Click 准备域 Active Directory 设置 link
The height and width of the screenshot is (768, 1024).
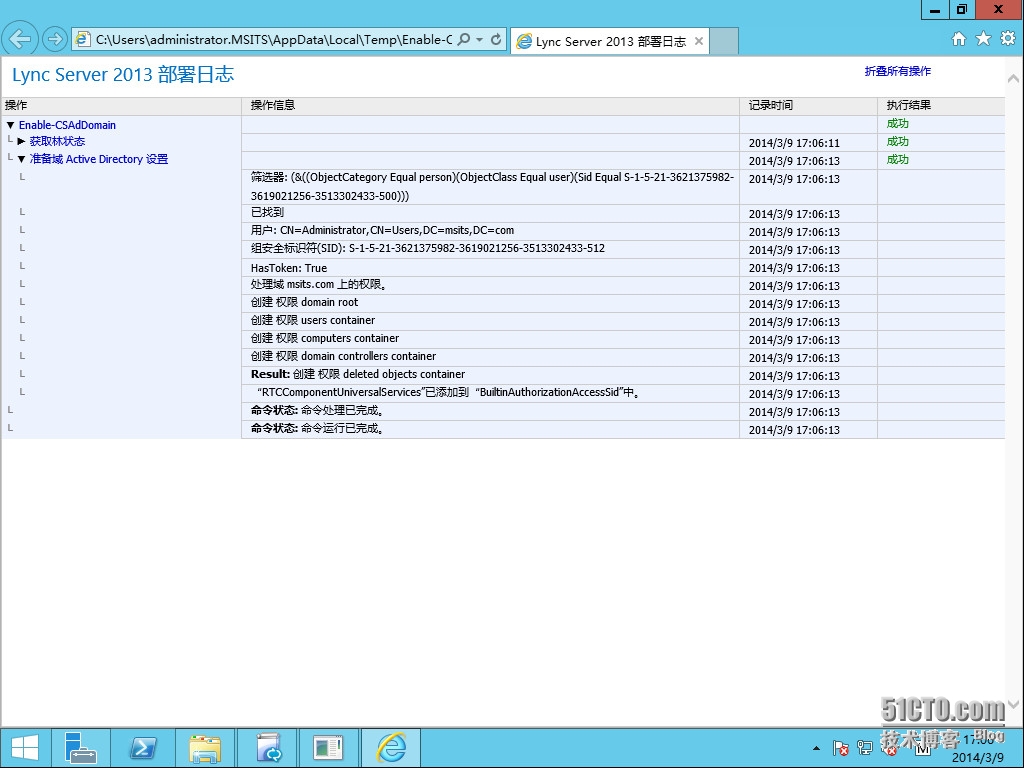(x=99, y=159)
